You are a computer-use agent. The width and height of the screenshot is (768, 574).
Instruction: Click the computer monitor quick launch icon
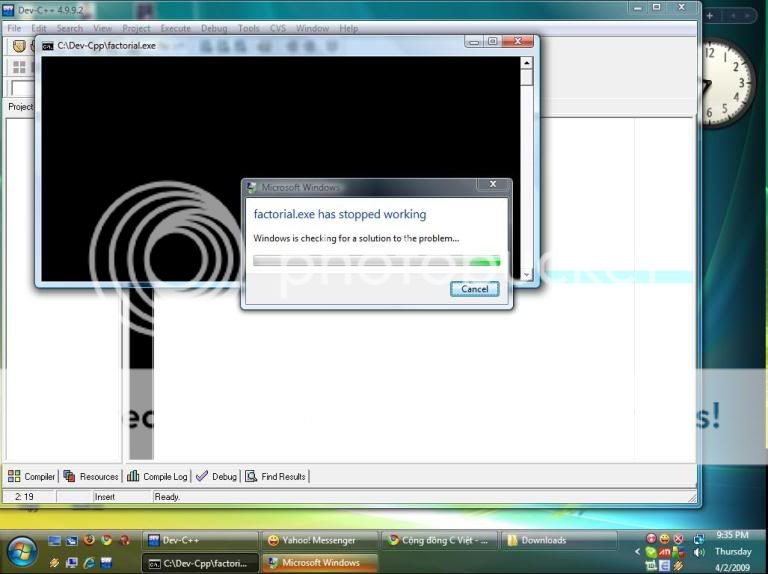click(x=72, y=563)
